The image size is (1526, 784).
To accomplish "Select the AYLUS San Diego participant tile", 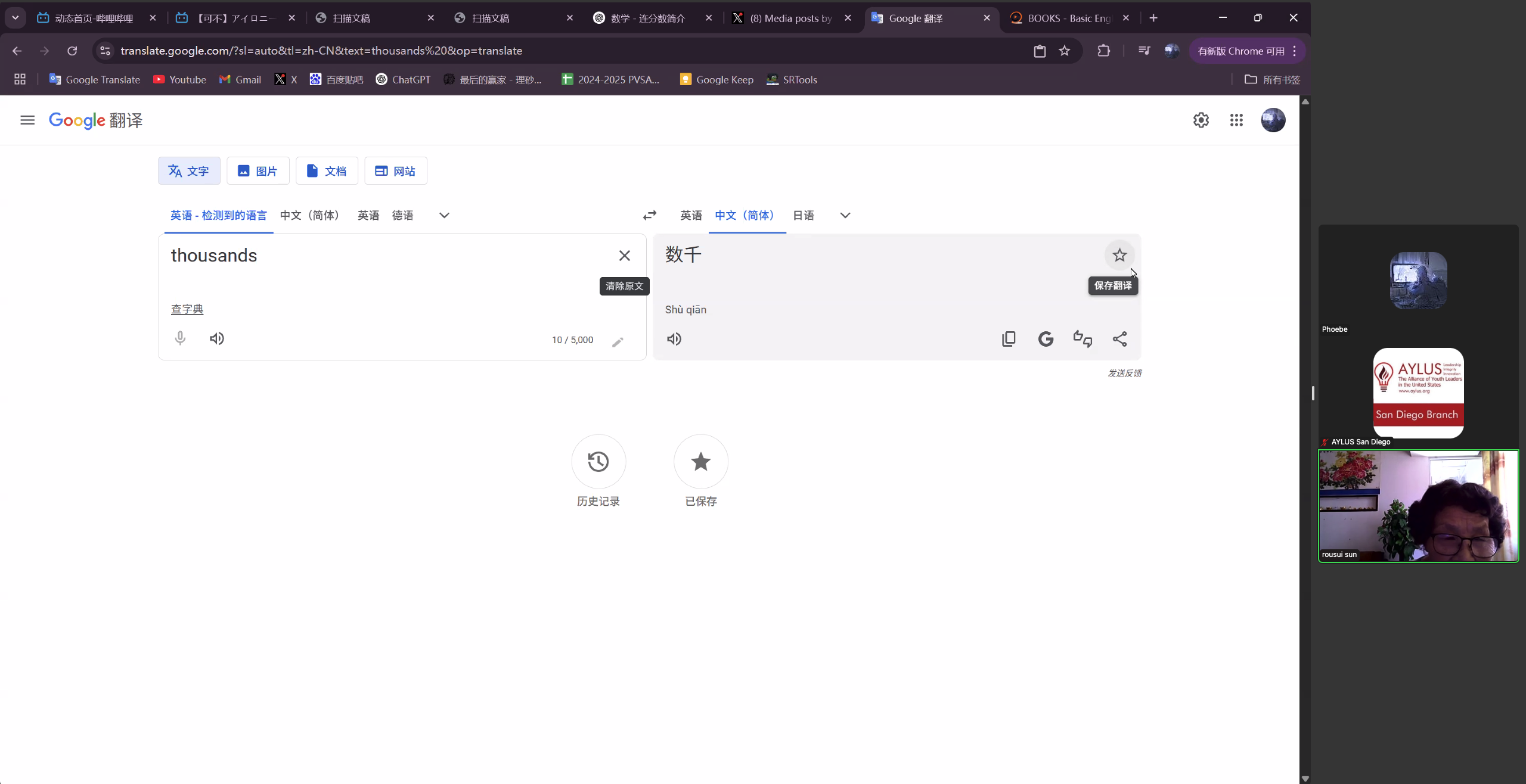I will [x=1419, y=394].
